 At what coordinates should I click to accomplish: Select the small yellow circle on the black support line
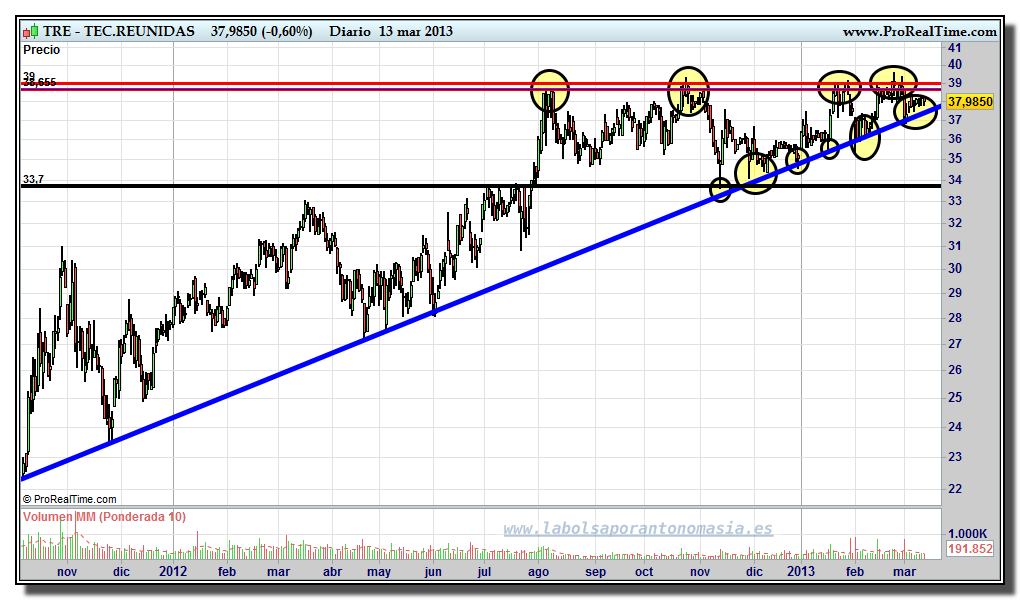[x=720, y=189]
